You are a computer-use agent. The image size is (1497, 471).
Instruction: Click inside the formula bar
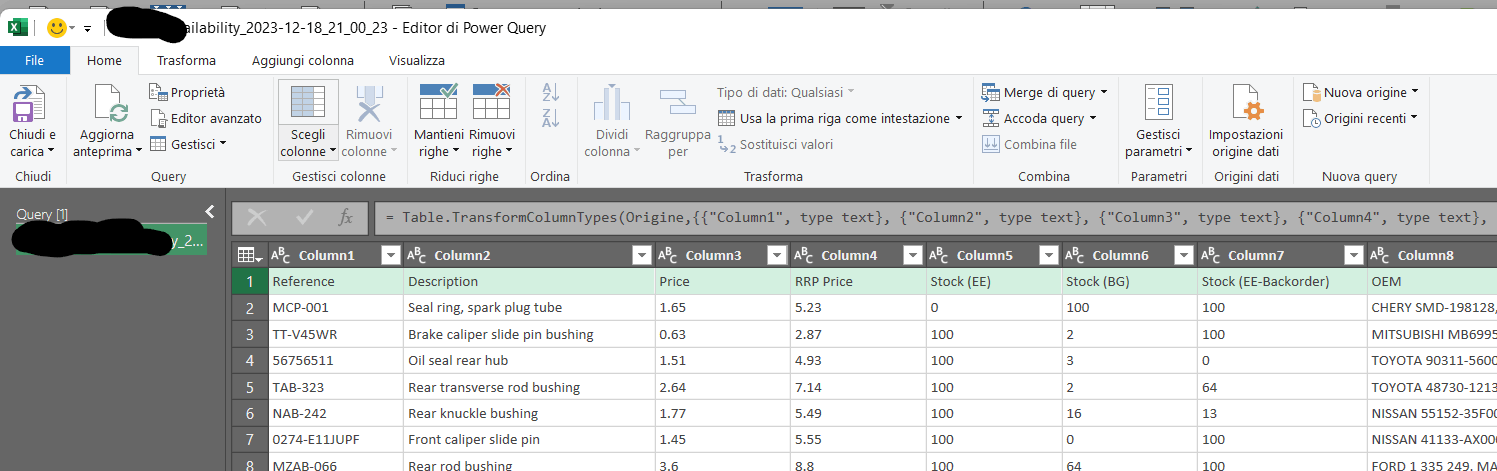coord(935,217)
